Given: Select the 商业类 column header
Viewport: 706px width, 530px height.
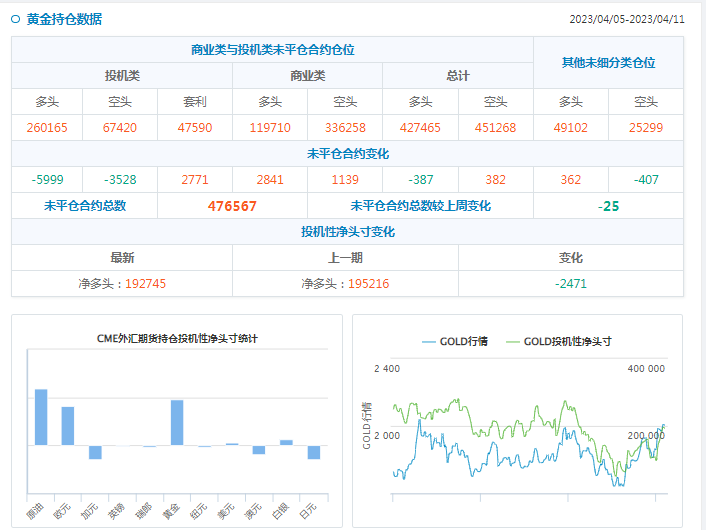Looking at the screenshot, I should coord(307,76).
